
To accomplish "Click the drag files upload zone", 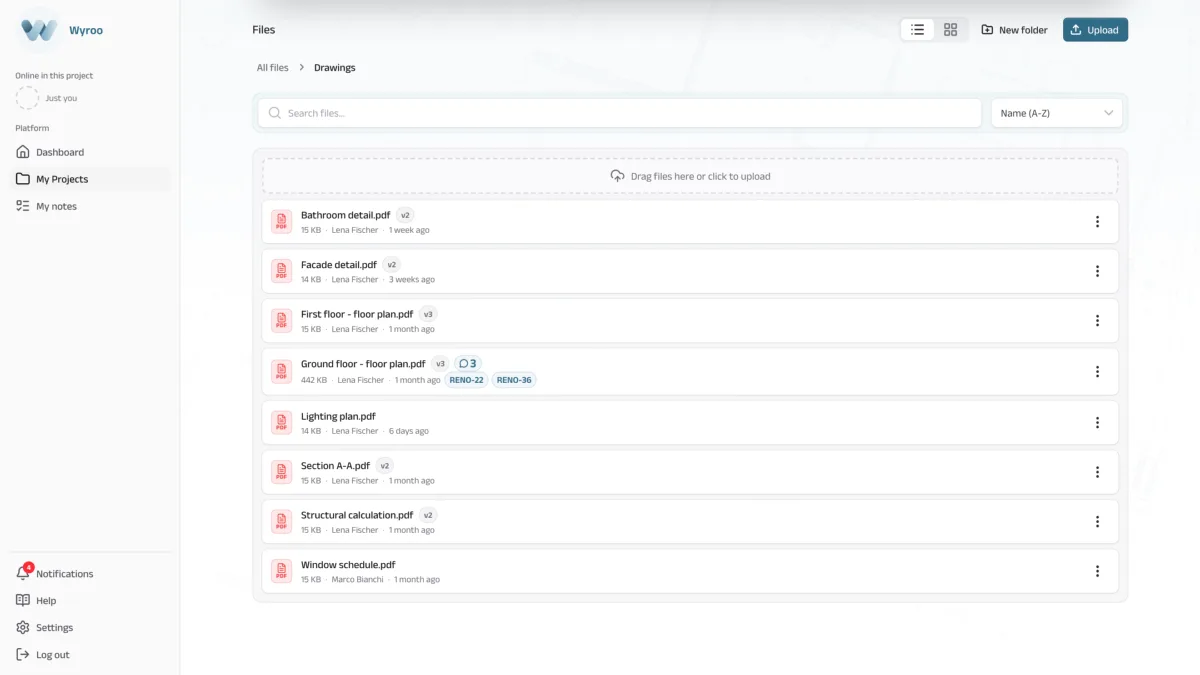I will coord(690,176).
